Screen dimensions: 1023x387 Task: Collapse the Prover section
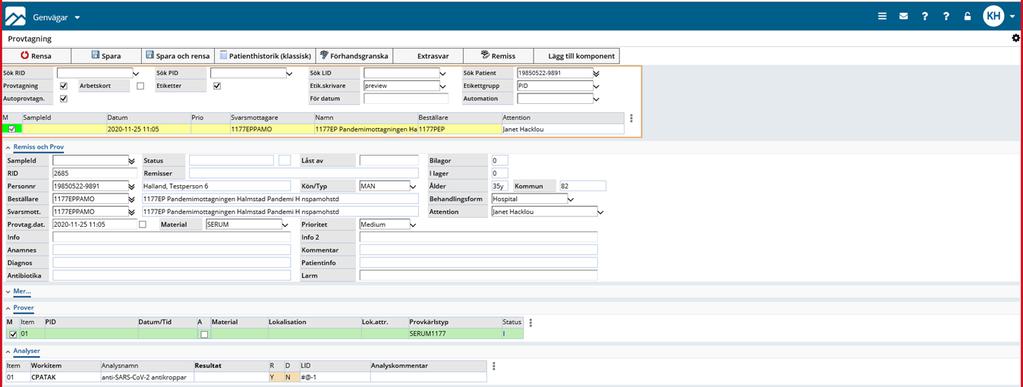(23, 307)
